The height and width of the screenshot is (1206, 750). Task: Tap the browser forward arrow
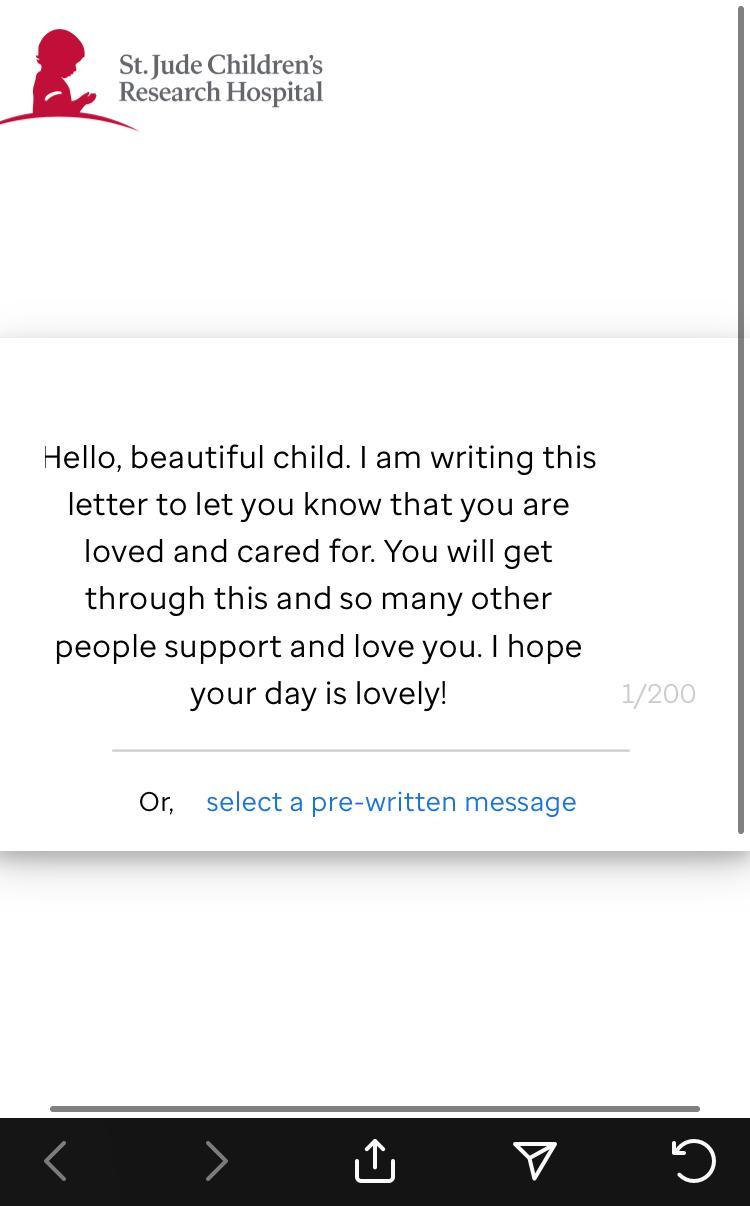click(216, 1161)
